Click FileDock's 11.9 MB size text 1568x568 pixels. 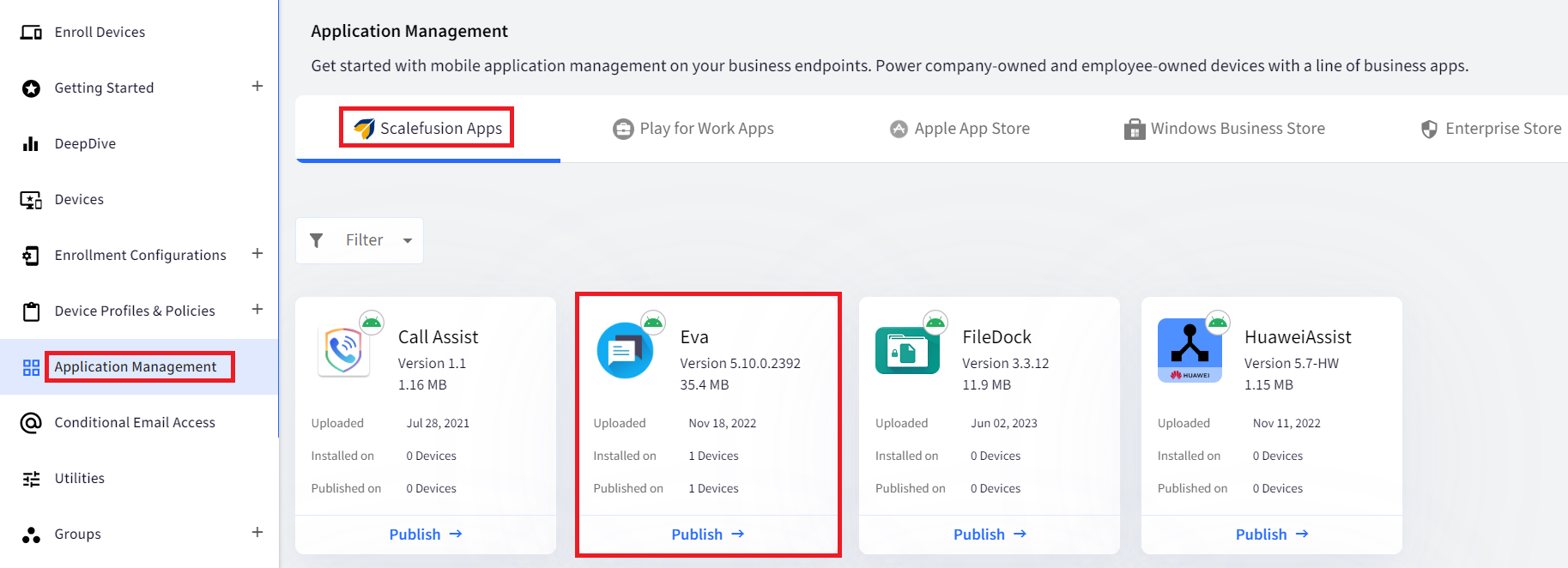coord(986,385)
